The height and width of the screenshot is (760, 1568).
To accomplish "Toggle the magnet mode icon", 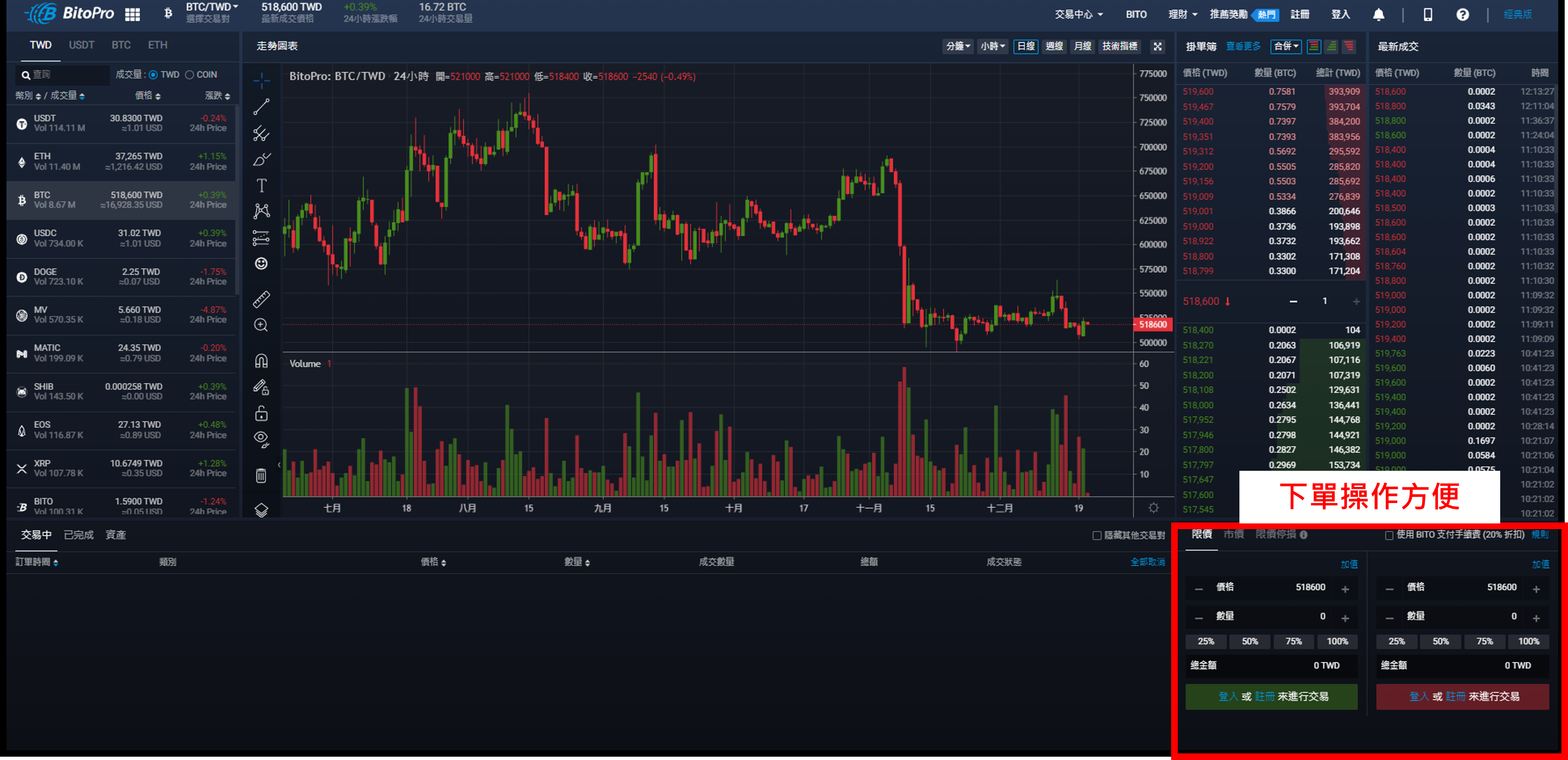I will coord(262,361).
